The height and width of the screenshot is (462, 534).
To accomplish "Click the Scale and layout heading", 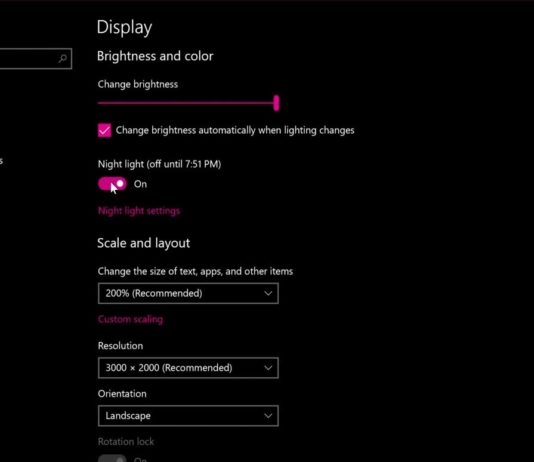I will pyautogui.click(x=143, y=243).
